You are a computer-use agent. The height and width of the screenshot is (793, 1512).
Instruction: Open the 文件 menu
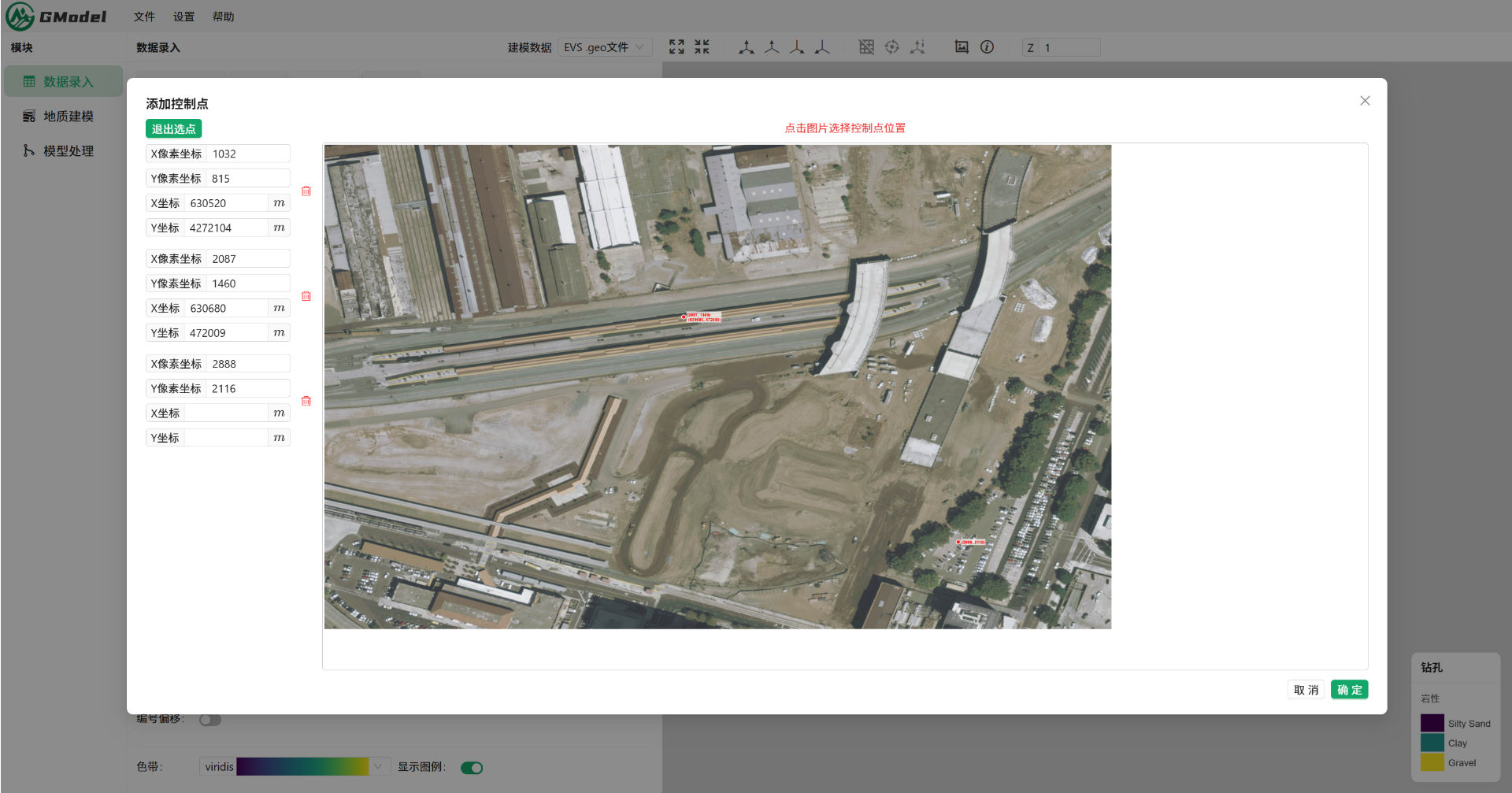point(144,17)
